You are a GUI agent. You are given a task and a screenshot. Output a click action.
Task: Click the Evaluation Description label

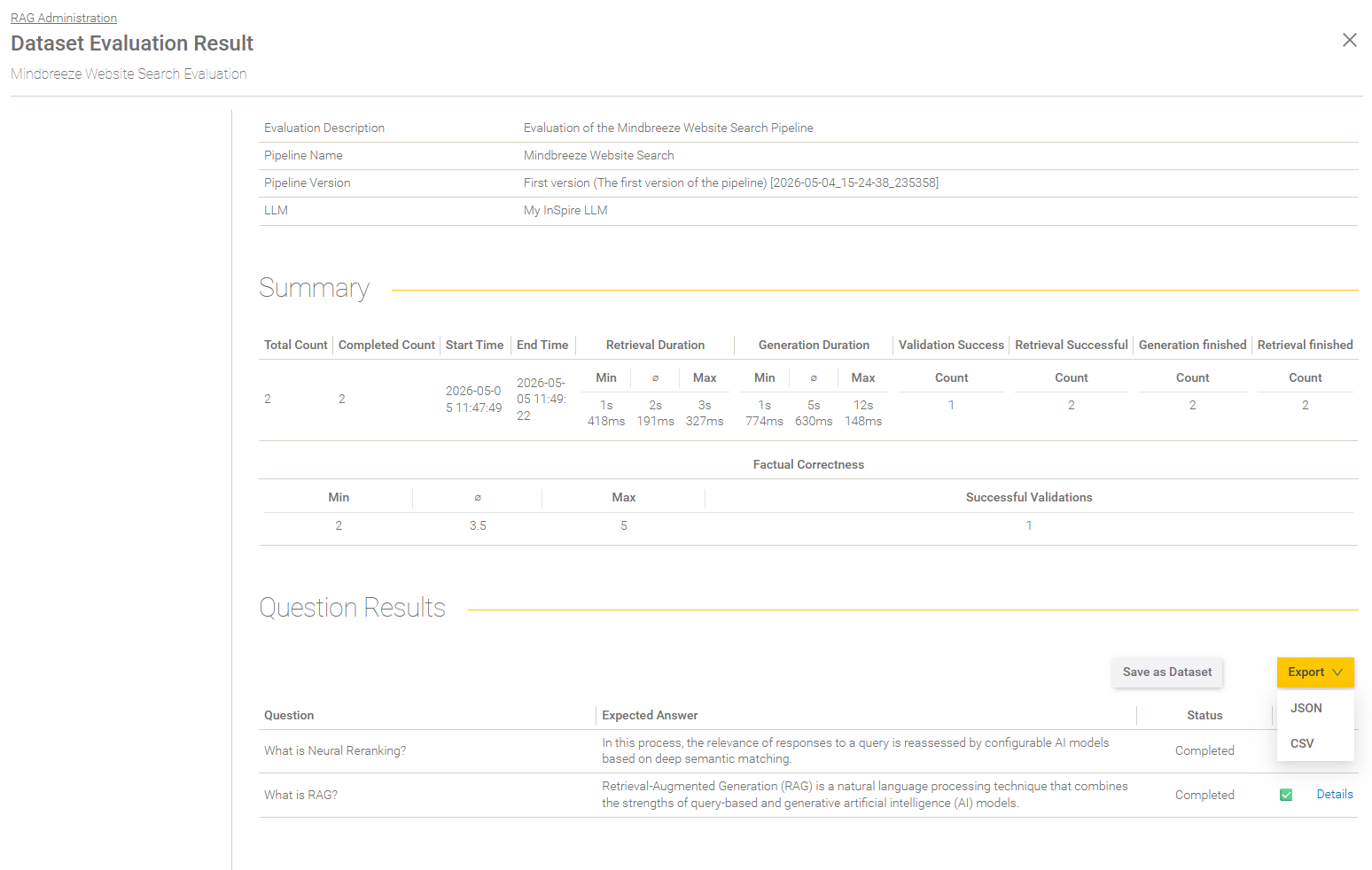324,128
